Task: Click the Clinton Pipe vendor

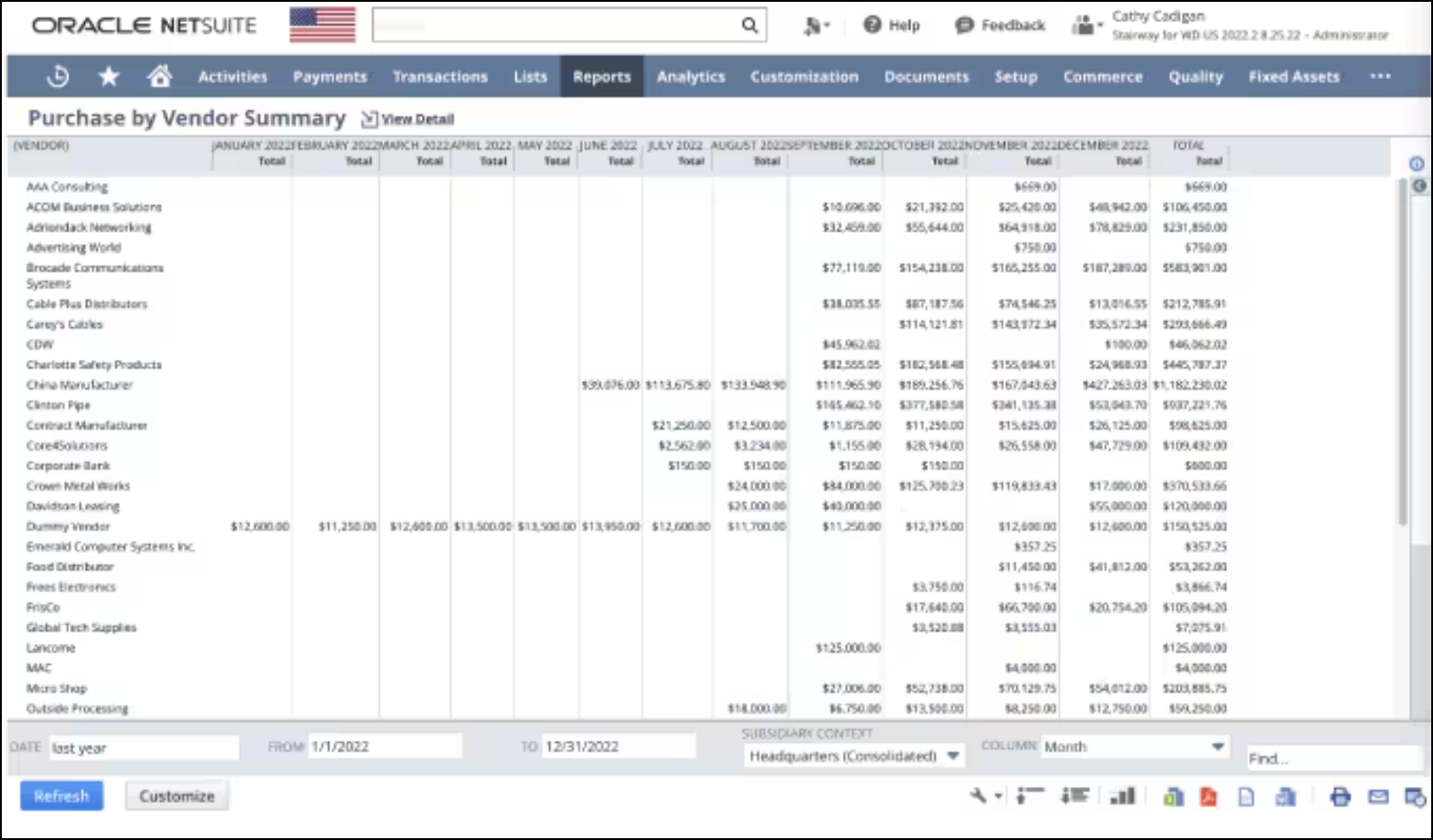Action: pyautogui.click(x=58, y=405)
